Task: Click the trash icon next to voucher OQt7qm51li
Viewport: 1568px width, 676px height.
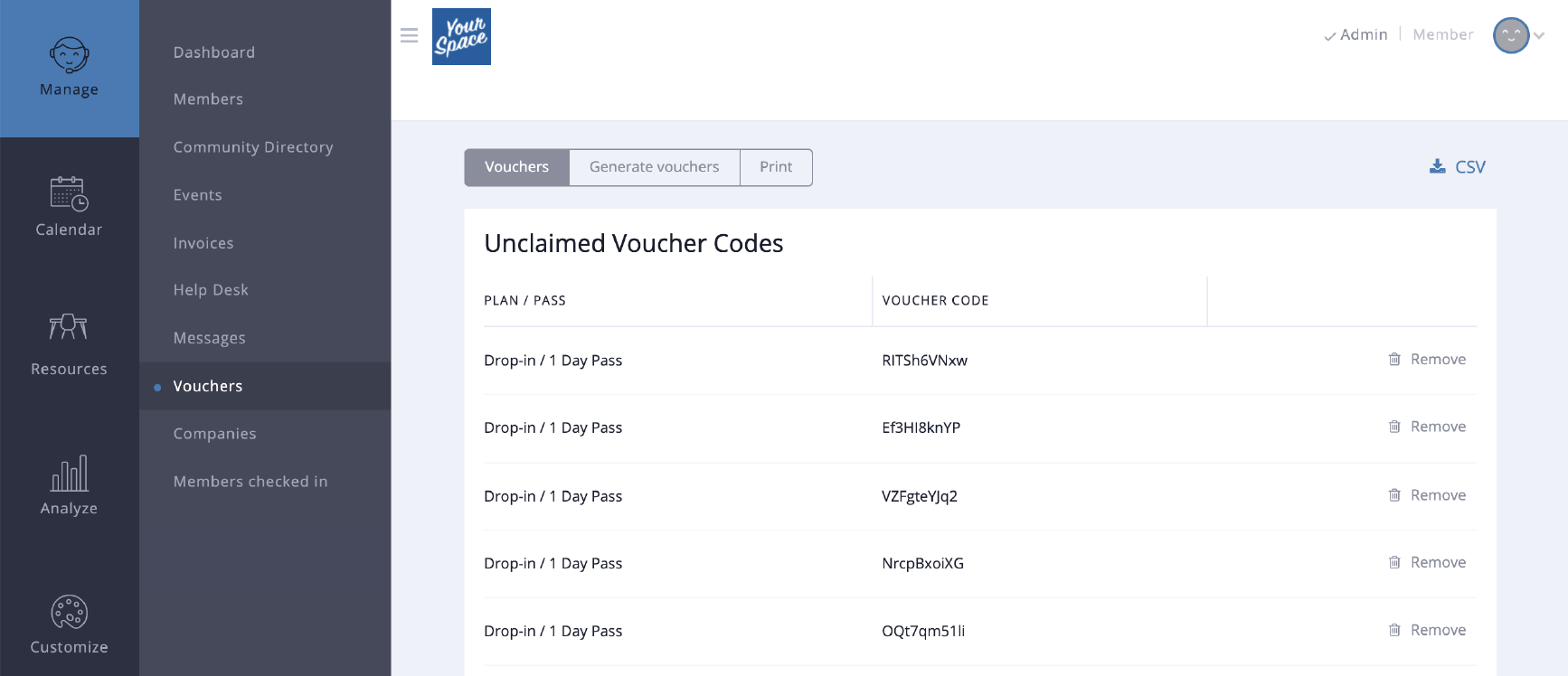Action: [x=1394, y=630]
